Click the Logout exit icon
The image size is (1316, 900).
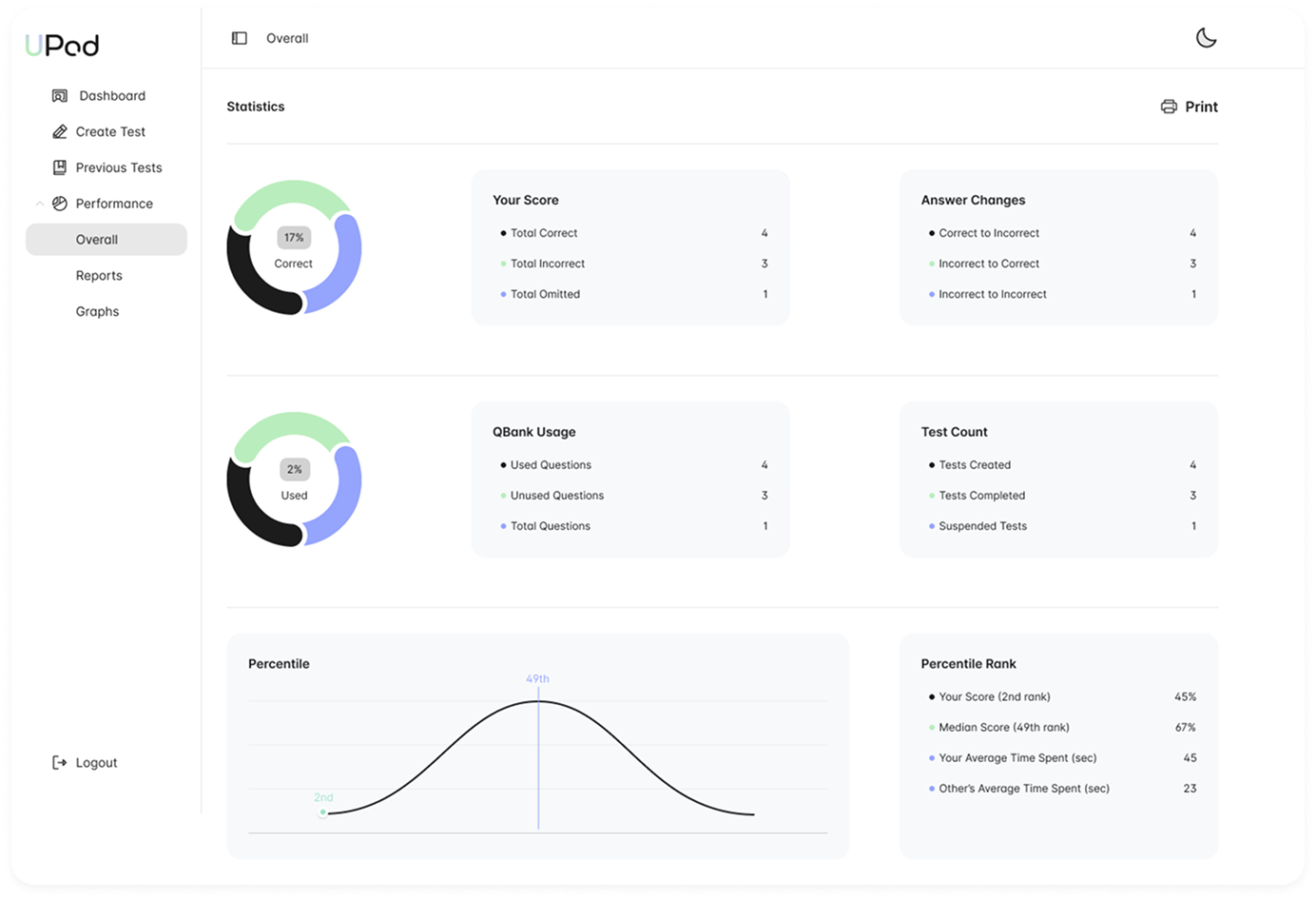(x=57, y=762)
